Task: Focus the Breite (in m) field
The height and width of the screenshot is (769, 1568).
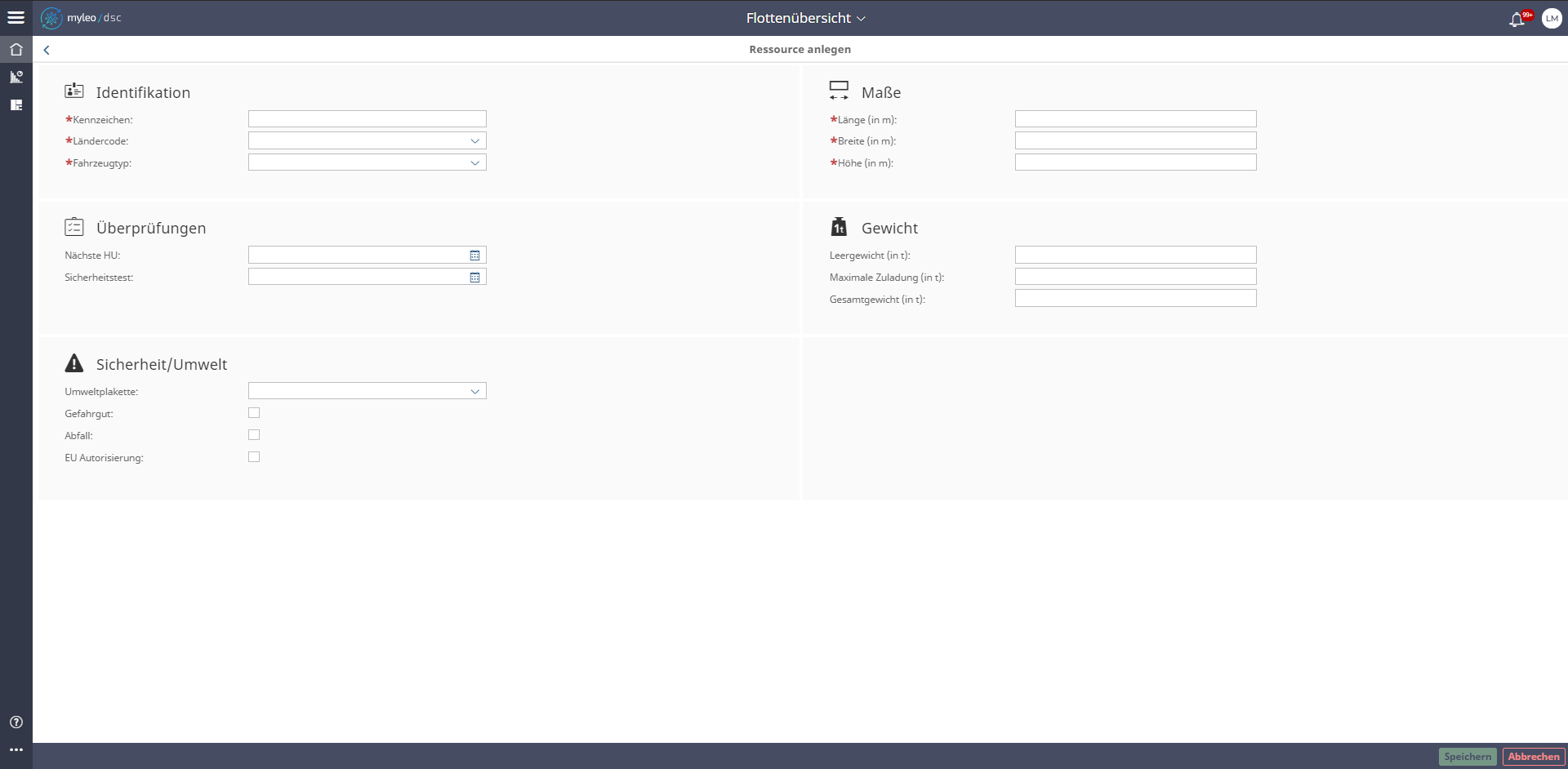Action: click(1135, 140)
